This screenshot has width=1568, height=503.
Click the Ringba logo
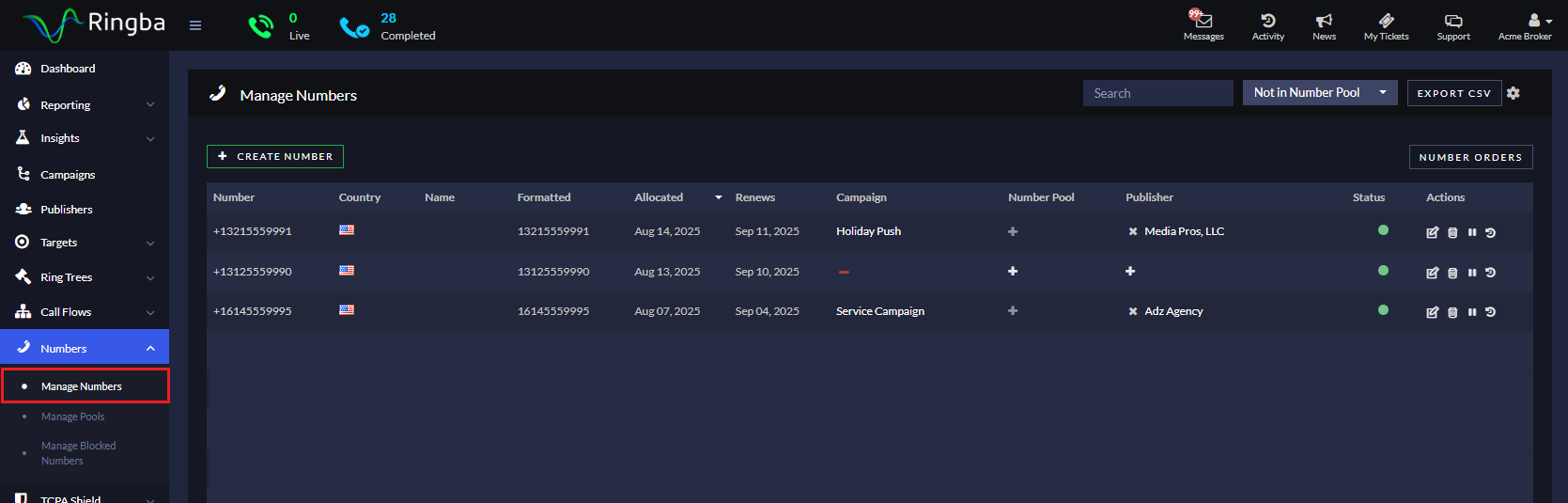coord(94,24)
